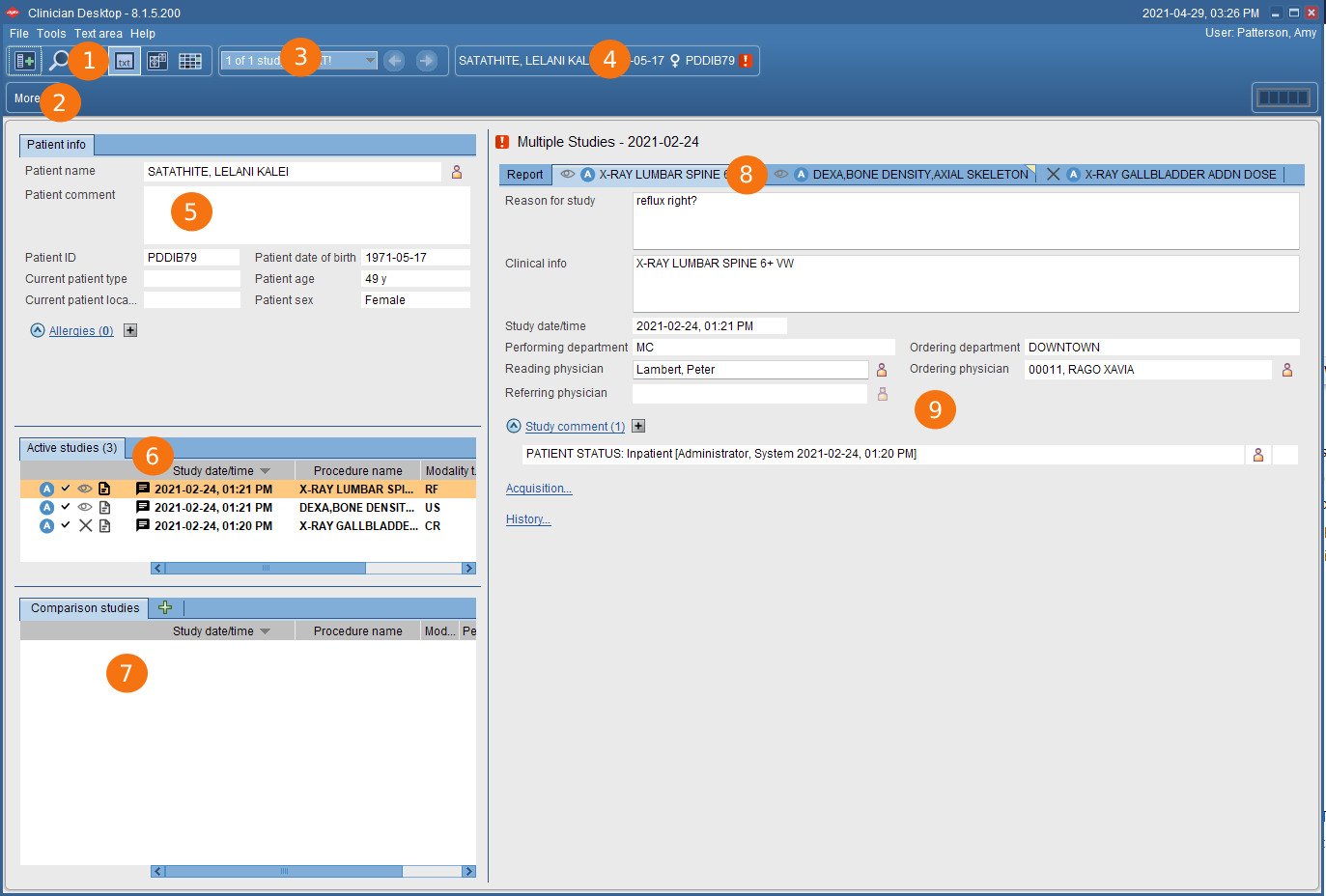The width and height of the screenshot is (1326, 896).
Task: Toggle checkmark on the X-RAY GALLBLADDER study row
Action: pyautogui.click(x=66, y=525)
